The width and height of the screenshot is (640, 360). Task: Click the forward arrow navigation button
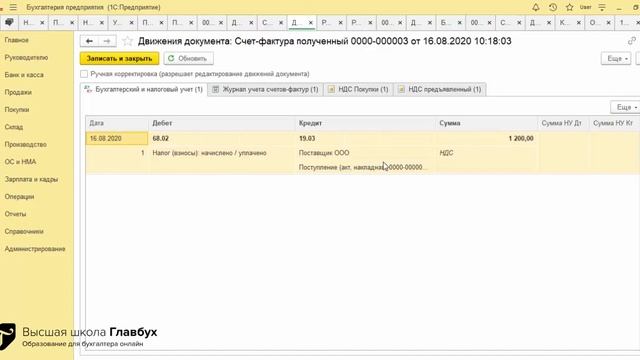(107, 41)
